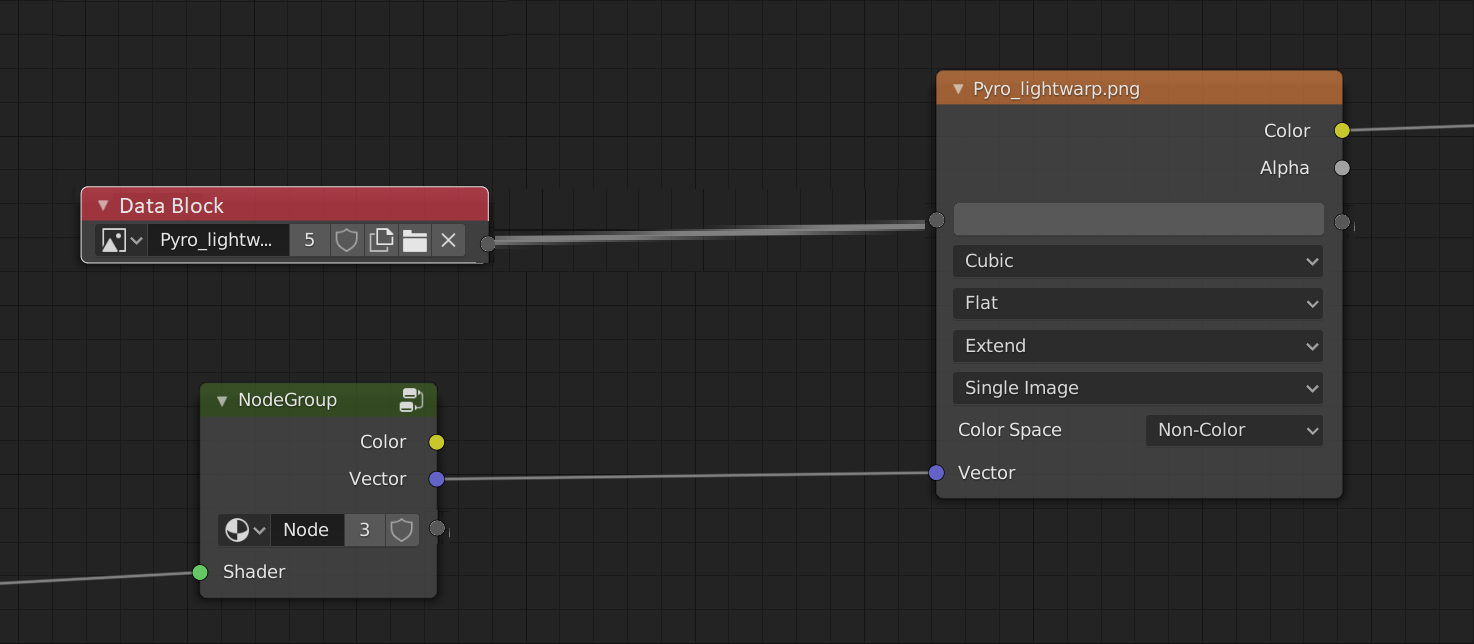1474x644 pixels.
Task: Select the NodeGroup node title
Action: pos(287,400)
